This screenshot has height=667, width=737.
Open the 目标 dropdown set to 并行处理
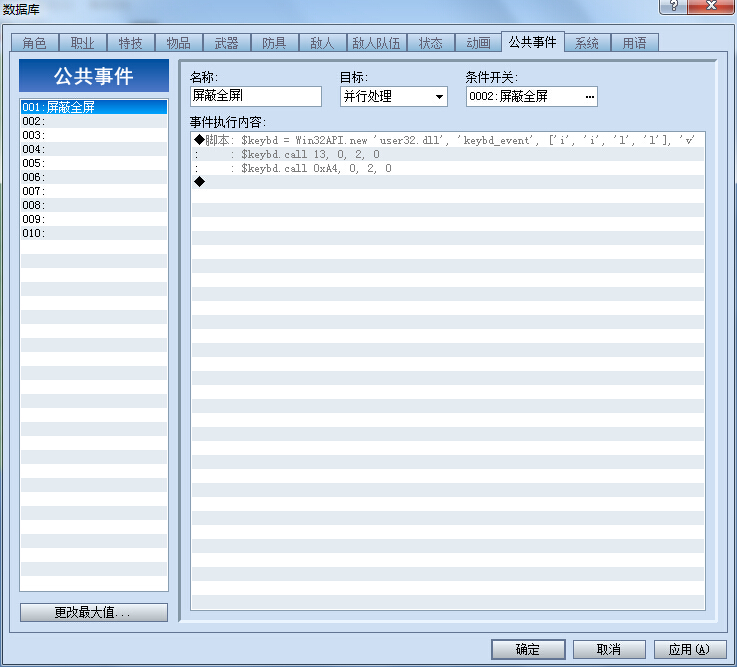(x=393, y=96)
